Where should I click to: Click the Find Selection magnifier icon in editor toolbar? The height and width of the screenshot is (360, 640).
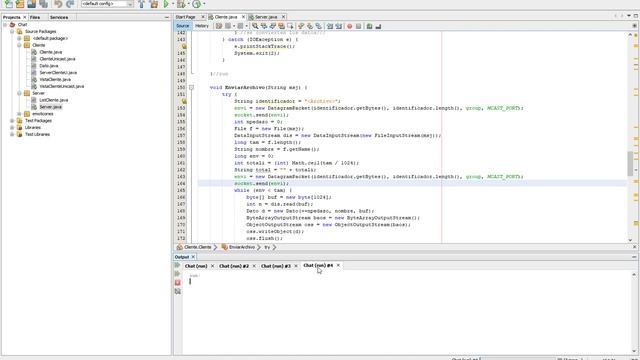click(x=255, y=26)
